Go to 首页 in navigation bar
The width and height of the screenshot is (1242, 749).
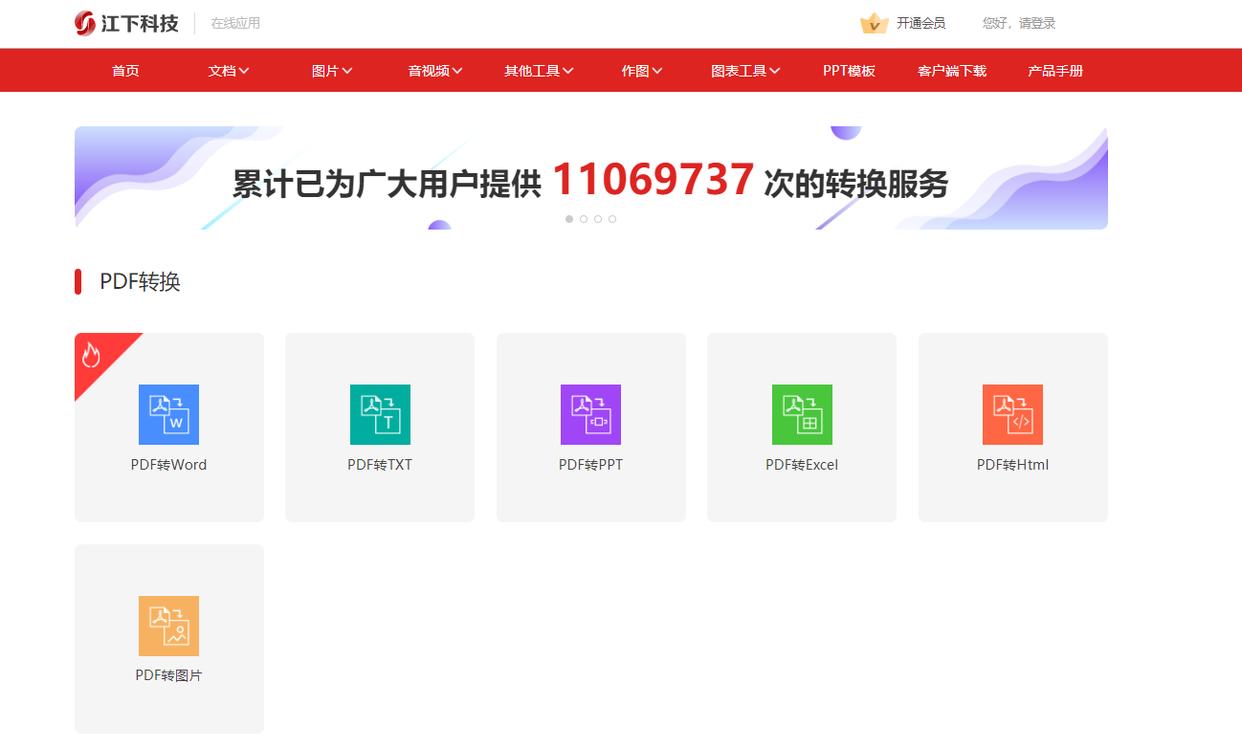tap(125, 71)
